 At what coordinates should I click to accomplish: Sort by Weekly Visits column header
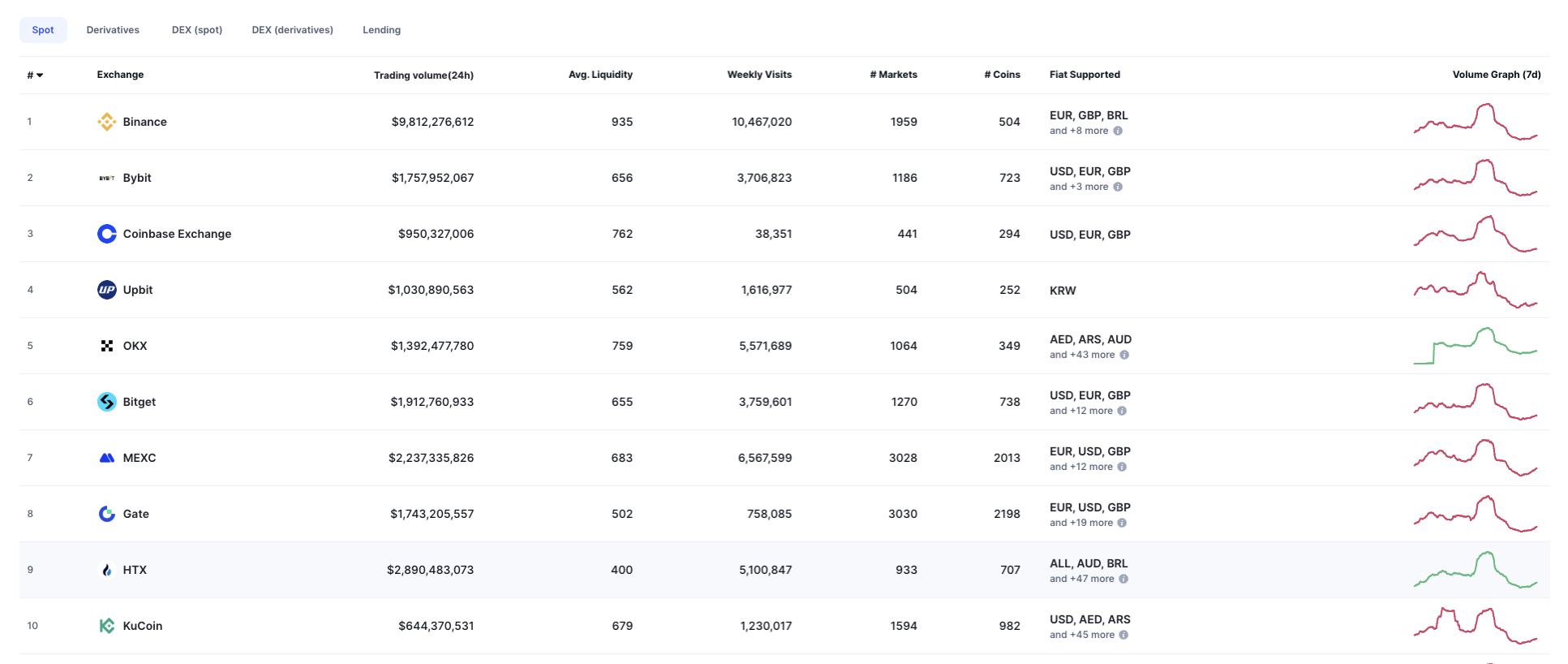click(759, 75)
